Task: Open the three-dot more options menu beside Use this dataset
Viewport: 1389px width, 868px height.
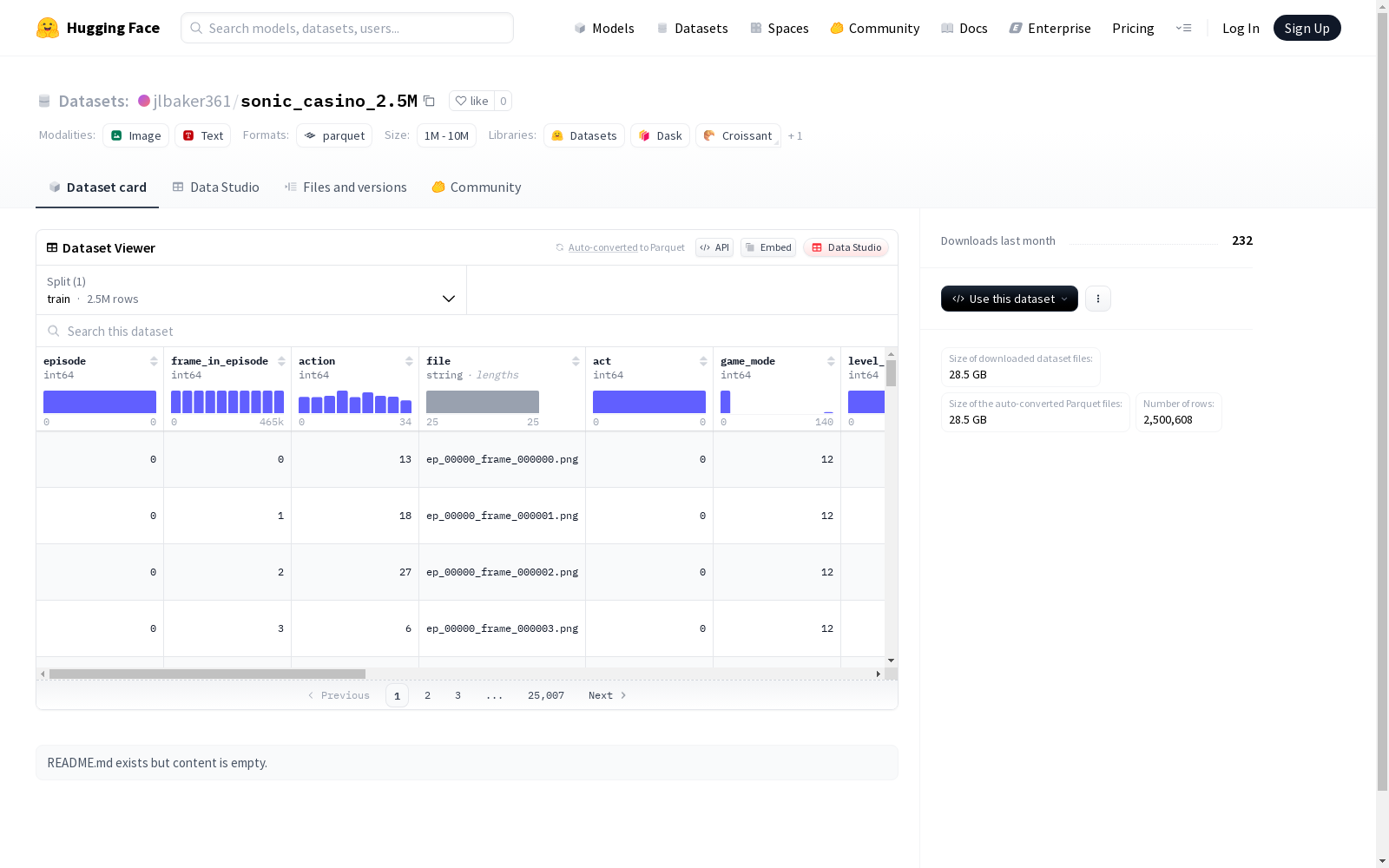Action: point(1098,299)
